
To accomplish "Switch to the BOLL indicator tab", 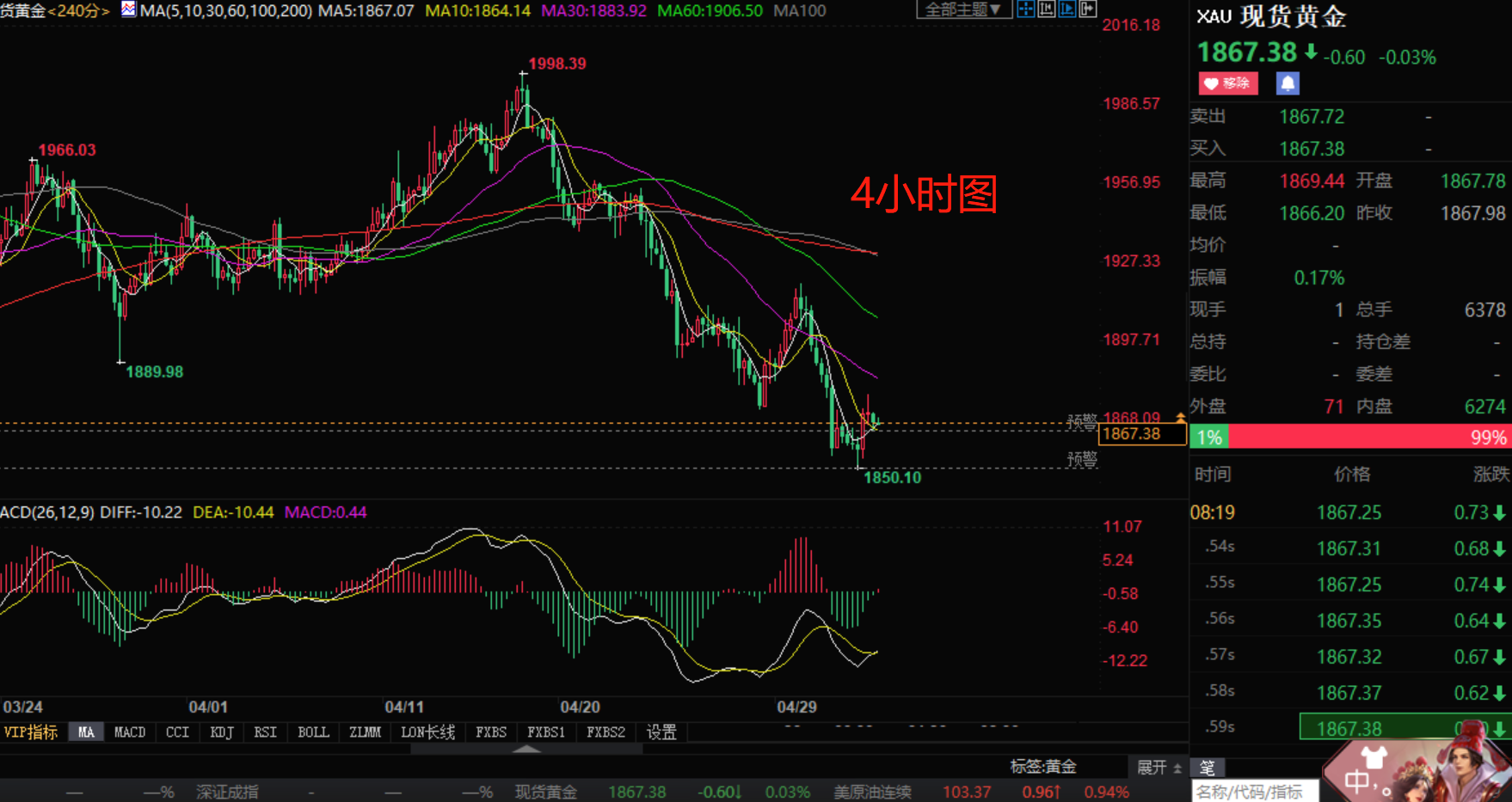I will pyautogui.click(x=313, y=732).
